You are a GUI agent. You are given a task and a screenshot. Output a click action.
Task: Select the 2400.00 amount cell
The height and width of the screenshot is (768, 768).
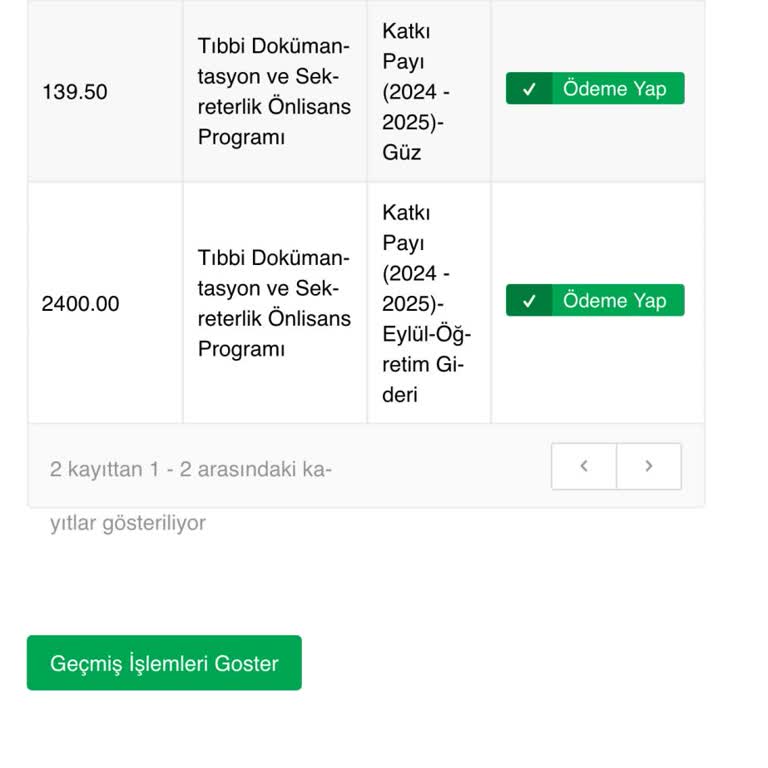coord(80,304)
